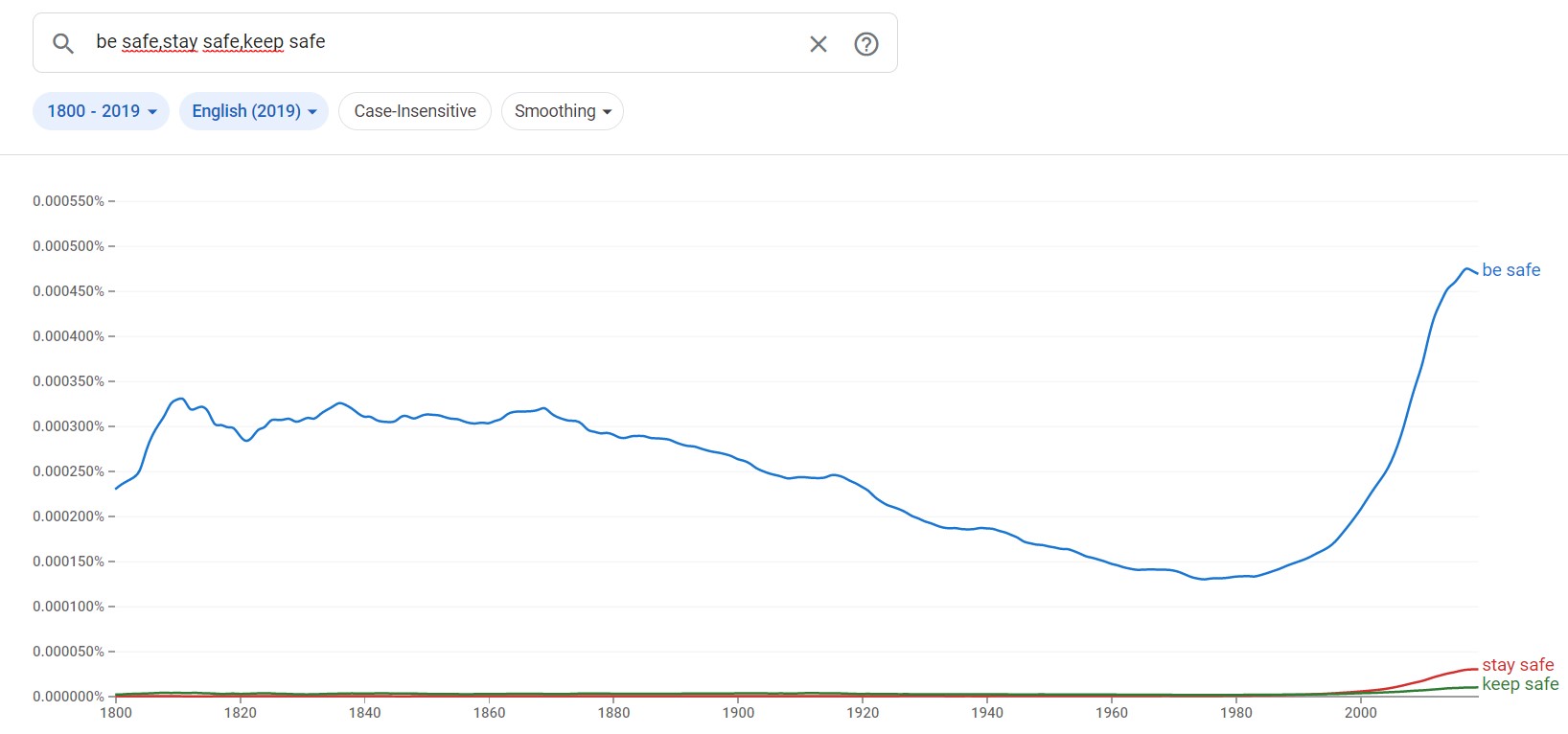Click the search magnifier icon
Image resolution: width=1568 pixels, height=734 pixels.
[x=63, y=43]
